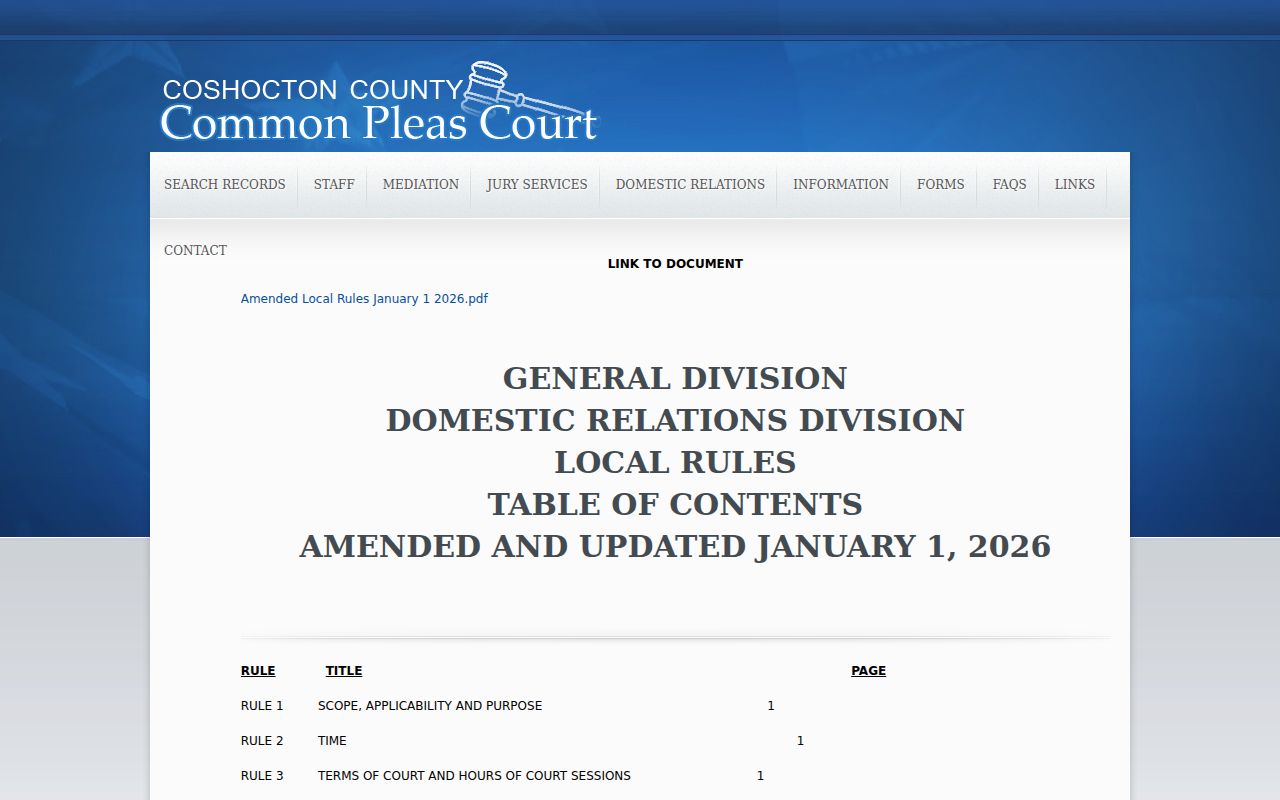Click the GENERAL DIVISION heading
This screenshot has height=800, width=1280.
tap(675, 378)
